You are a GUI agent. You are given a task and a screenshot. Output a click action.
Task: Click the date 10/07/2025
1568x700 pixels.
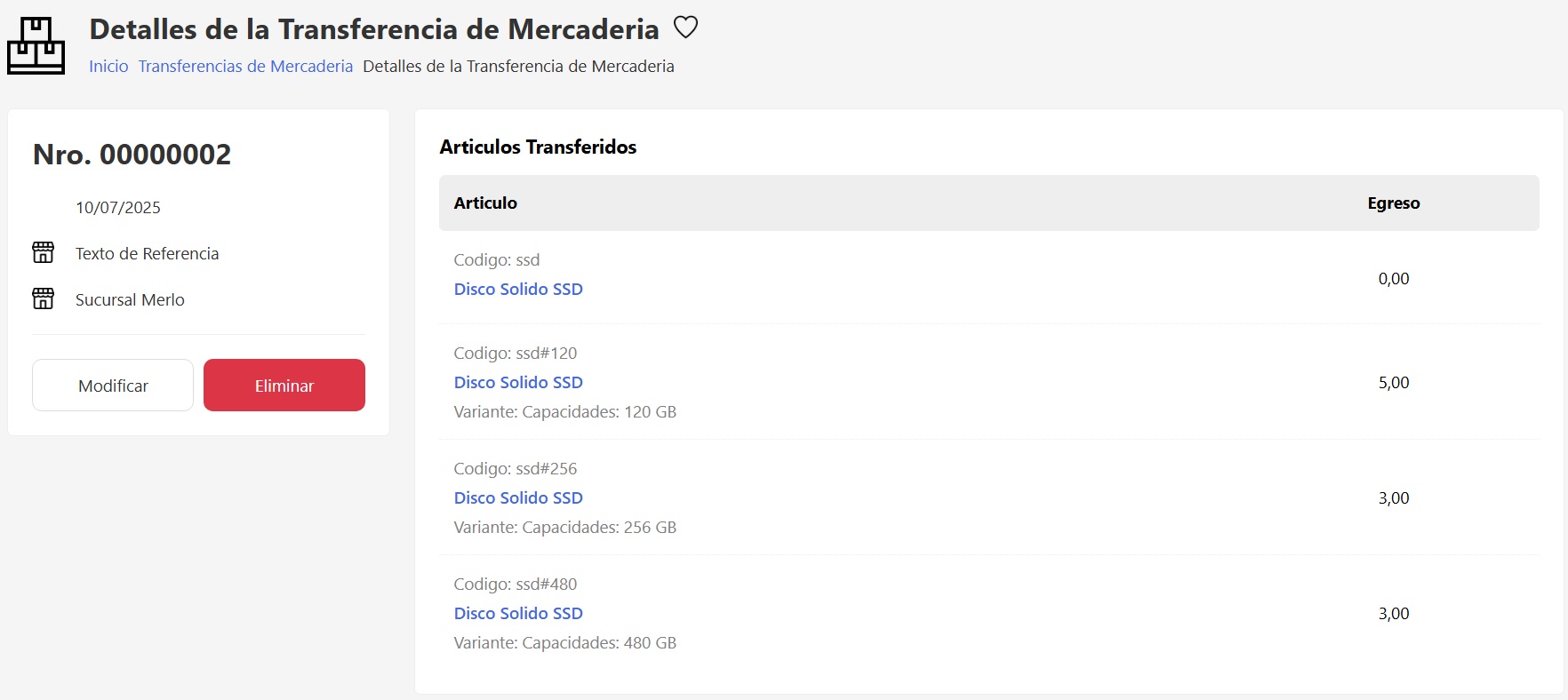pyautogui.click(x=118, y=207)
